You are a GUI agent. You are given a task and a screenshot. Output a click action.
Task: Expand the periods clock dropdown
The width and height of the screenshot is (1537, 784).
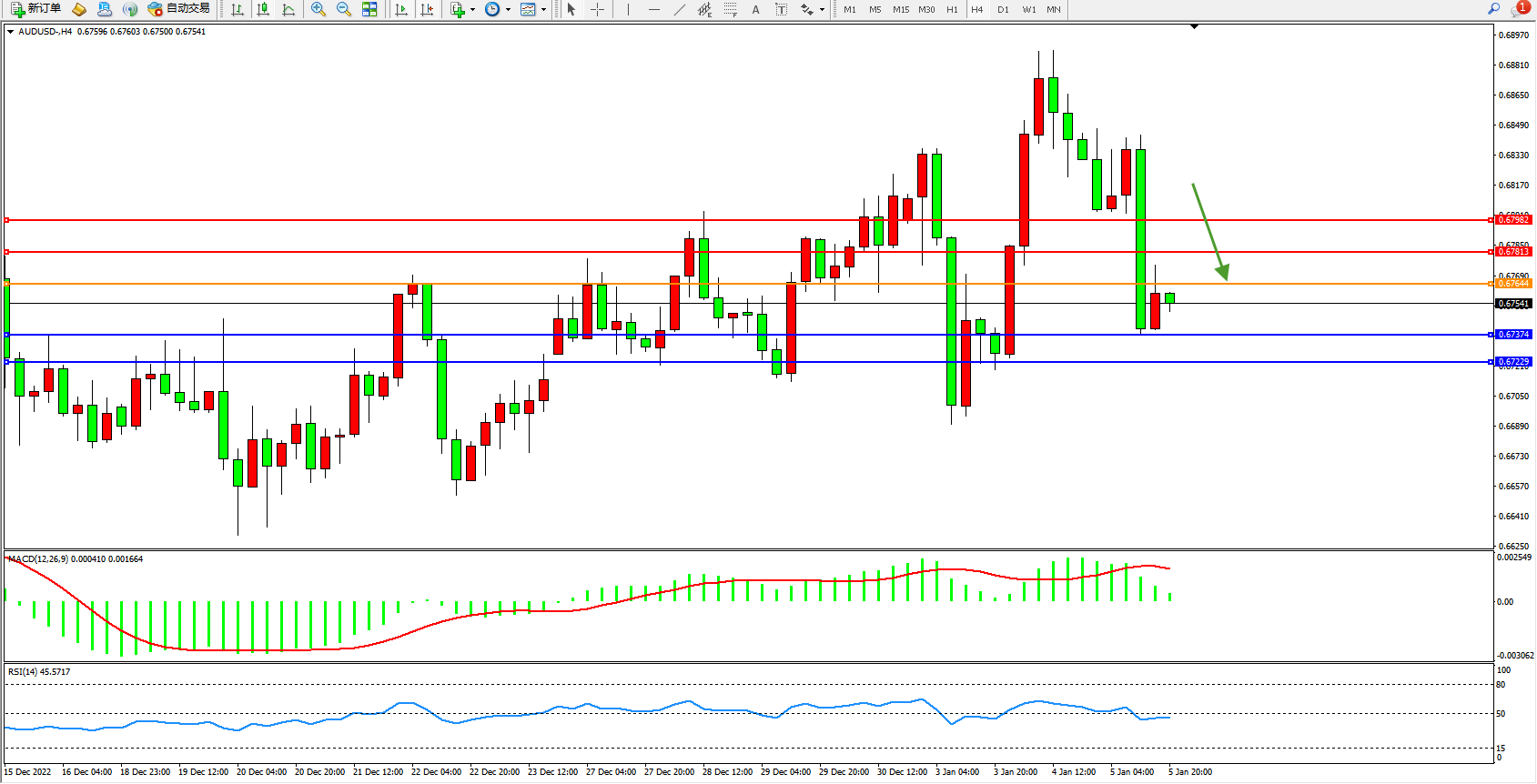[x=508, y=10]
